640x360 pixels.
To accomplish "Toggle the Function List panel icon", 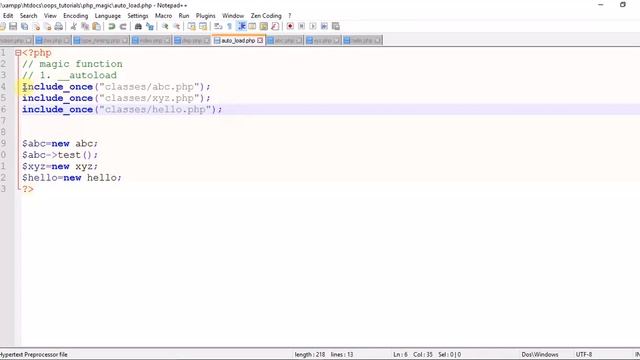I will [275, 27].
